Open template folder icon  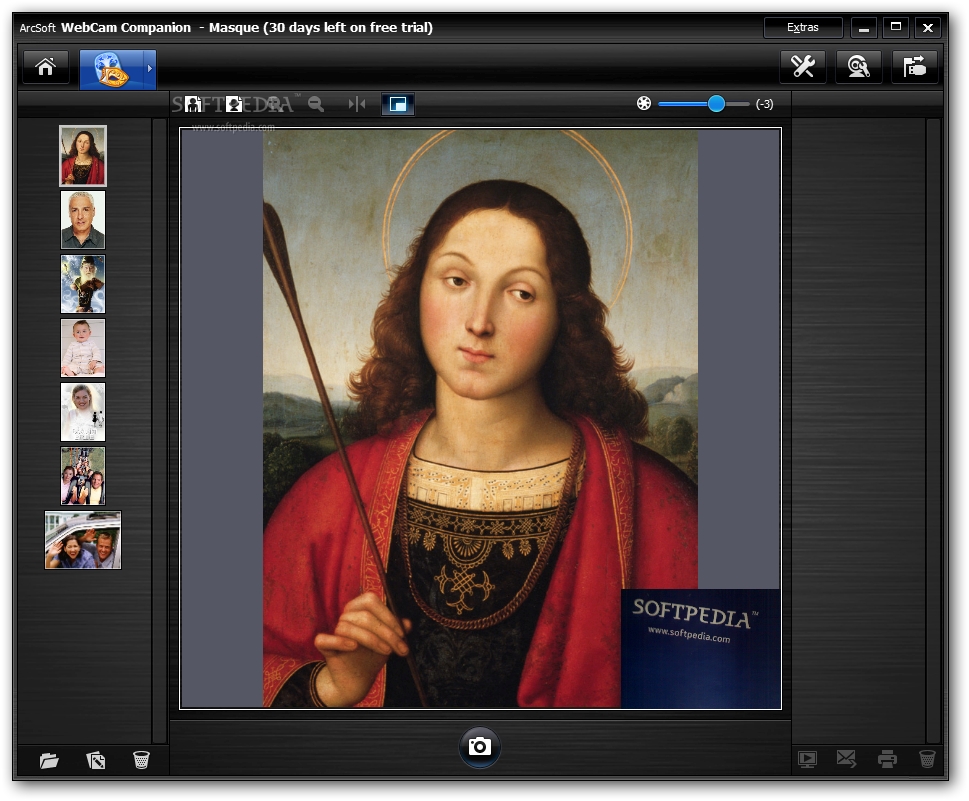[49, 760]
